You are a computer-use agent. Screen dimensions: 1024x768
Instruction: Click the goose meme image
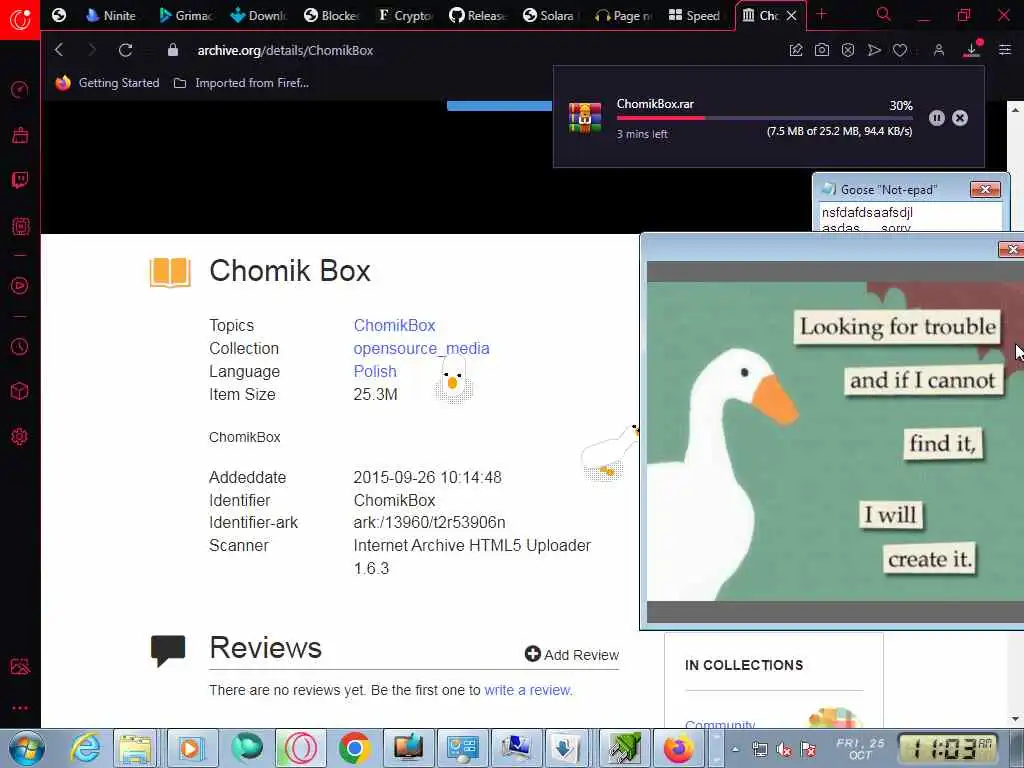point(835,441)
